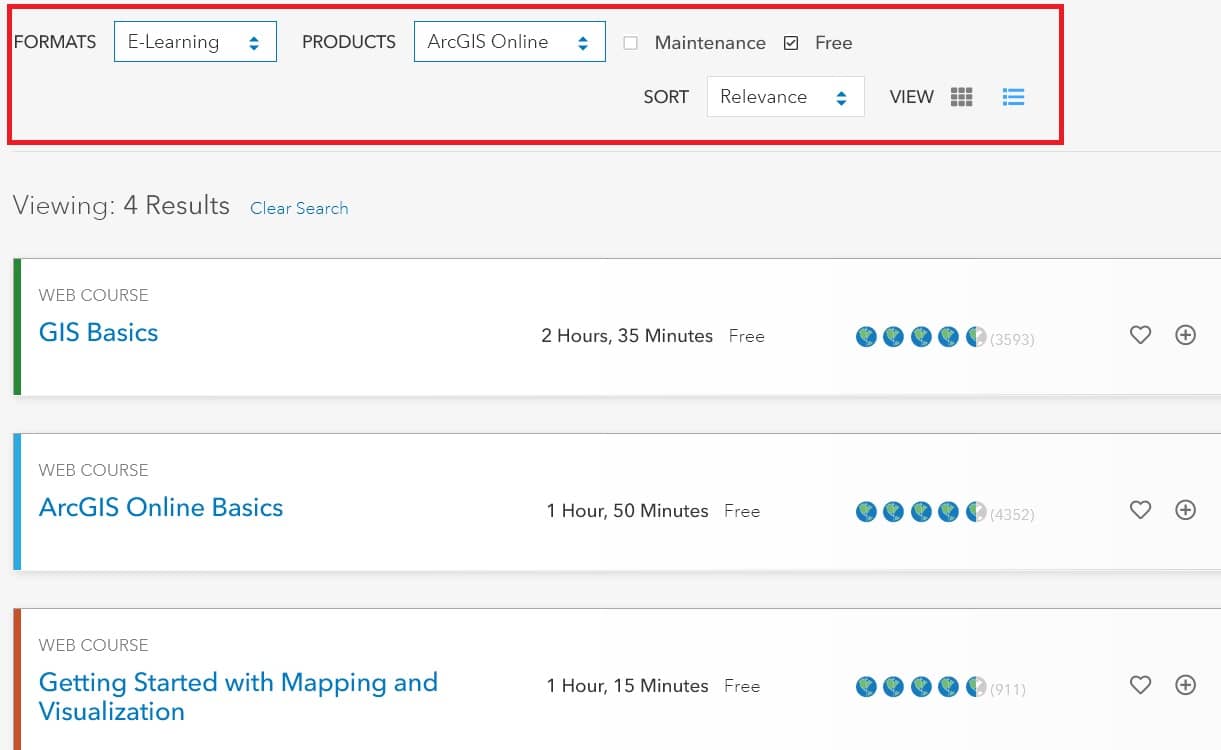1221x750 pixels.
Task: Change the SORT dropdown from Relevance
Action: point(785,96)
